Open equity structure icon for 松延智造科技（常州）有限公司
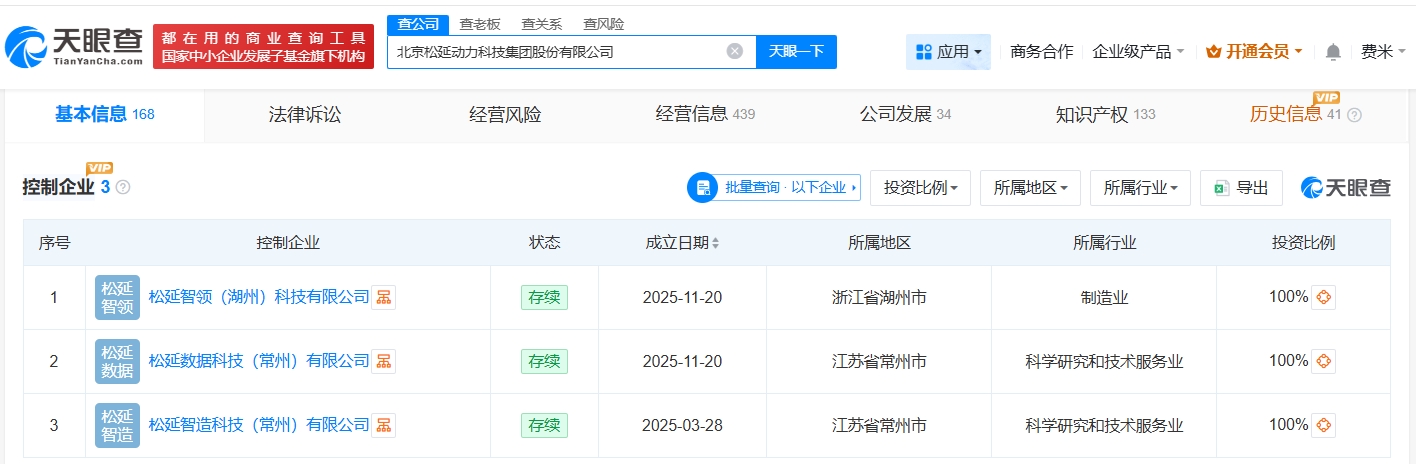Viewport: 1416px width, 464px height. [383, 425]
